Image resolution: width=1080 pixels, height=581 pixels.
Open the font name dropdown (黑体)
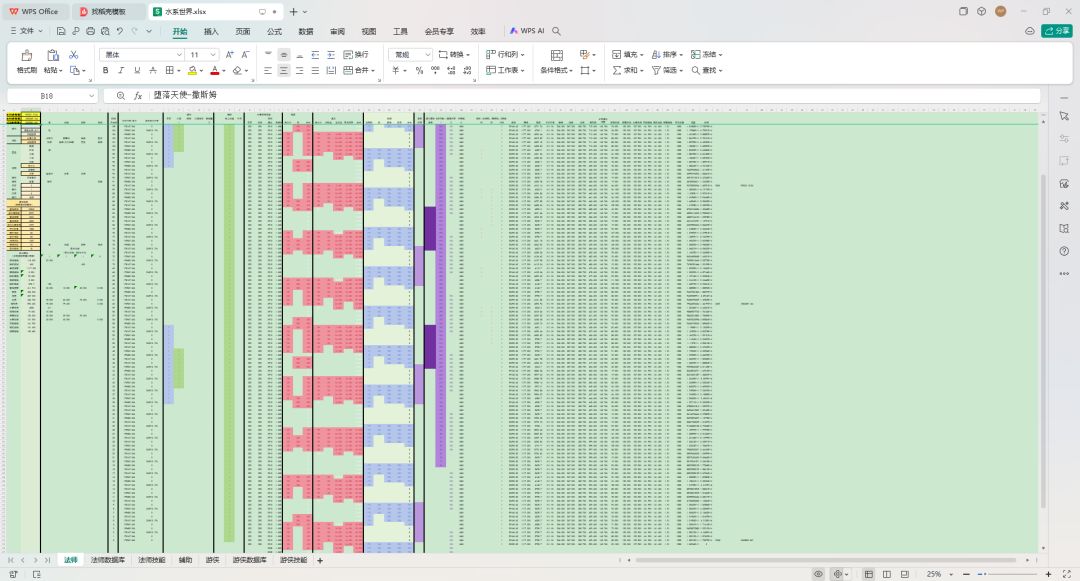[179, 54]
